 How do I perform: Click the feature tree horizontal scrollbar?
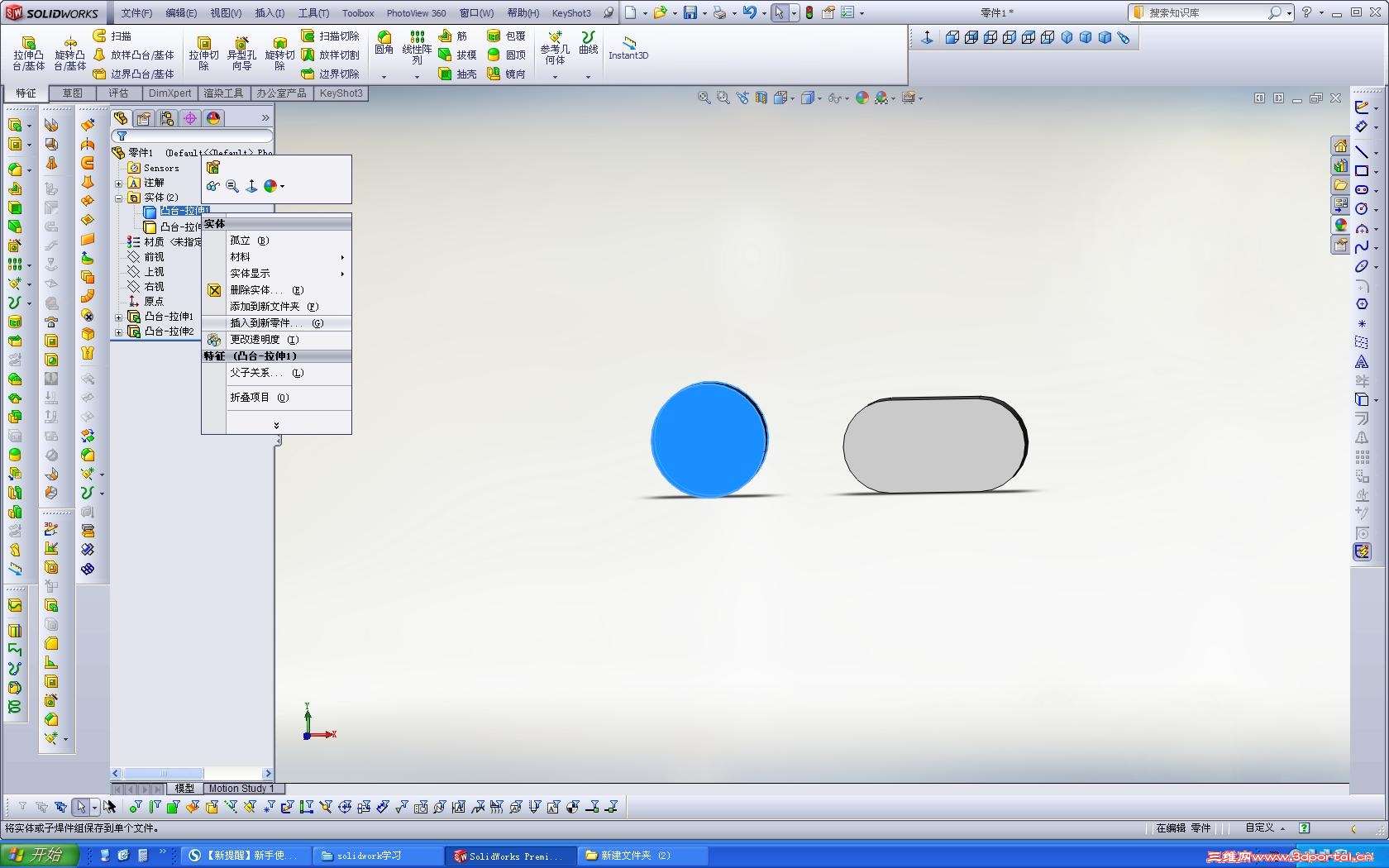pos(192,774)
